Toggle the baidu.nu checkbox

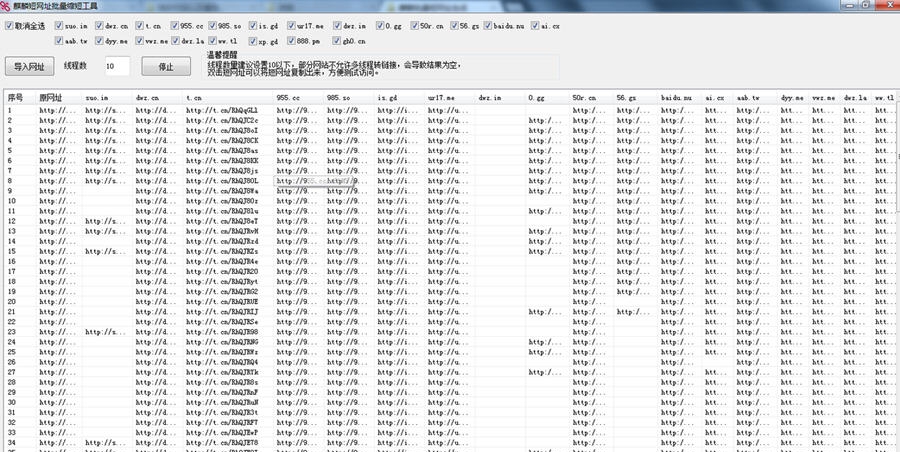pos(488,26)
